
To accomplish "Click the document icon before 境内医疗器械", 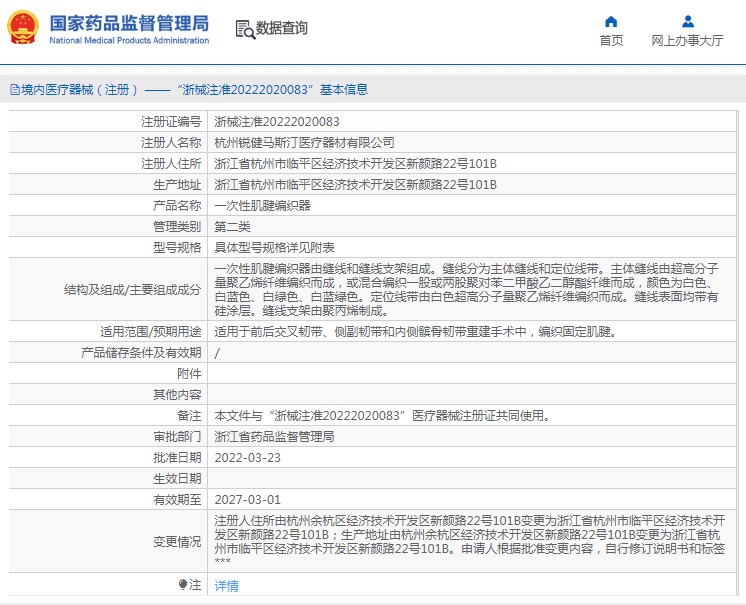I will click(x=15, y=89).
